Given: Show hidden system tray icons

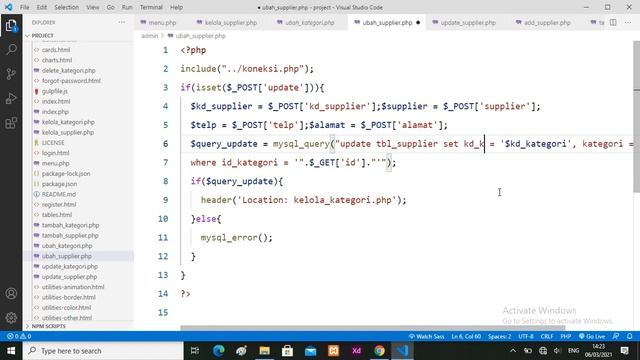Looking at the screenshot, I should pos(513,351).
